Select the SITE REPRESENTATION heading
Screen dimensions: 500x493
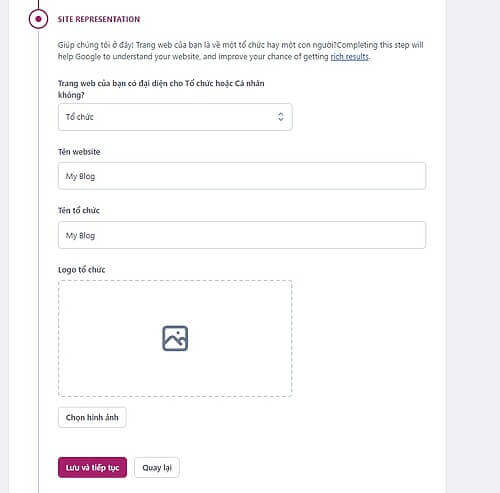(99, 19)
